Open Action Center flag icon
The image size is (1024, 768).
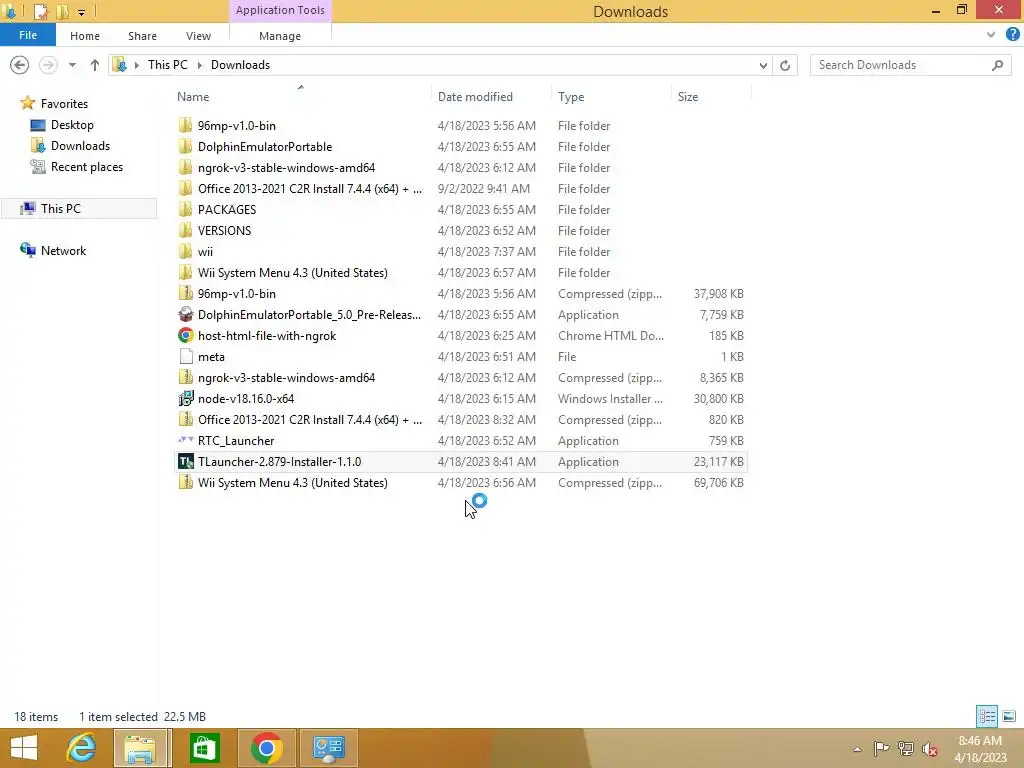(881, 749)
